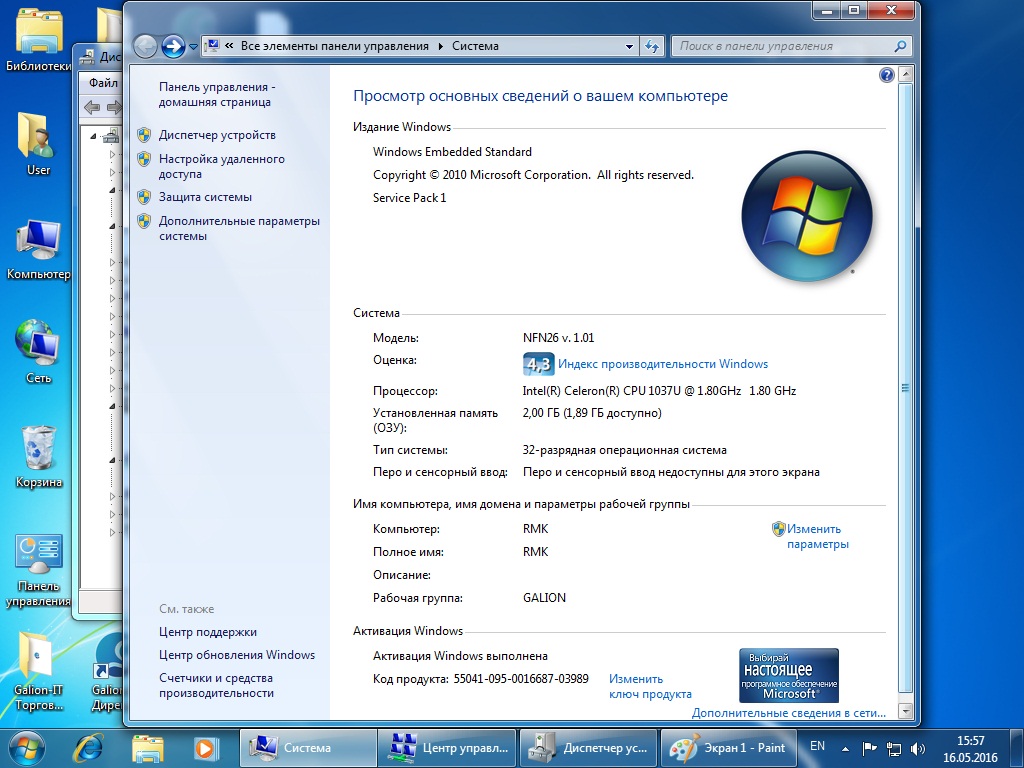Open Windows Explorer from taskbar
The height and width of the screenshot is (768, 1024).
point(148,746)
